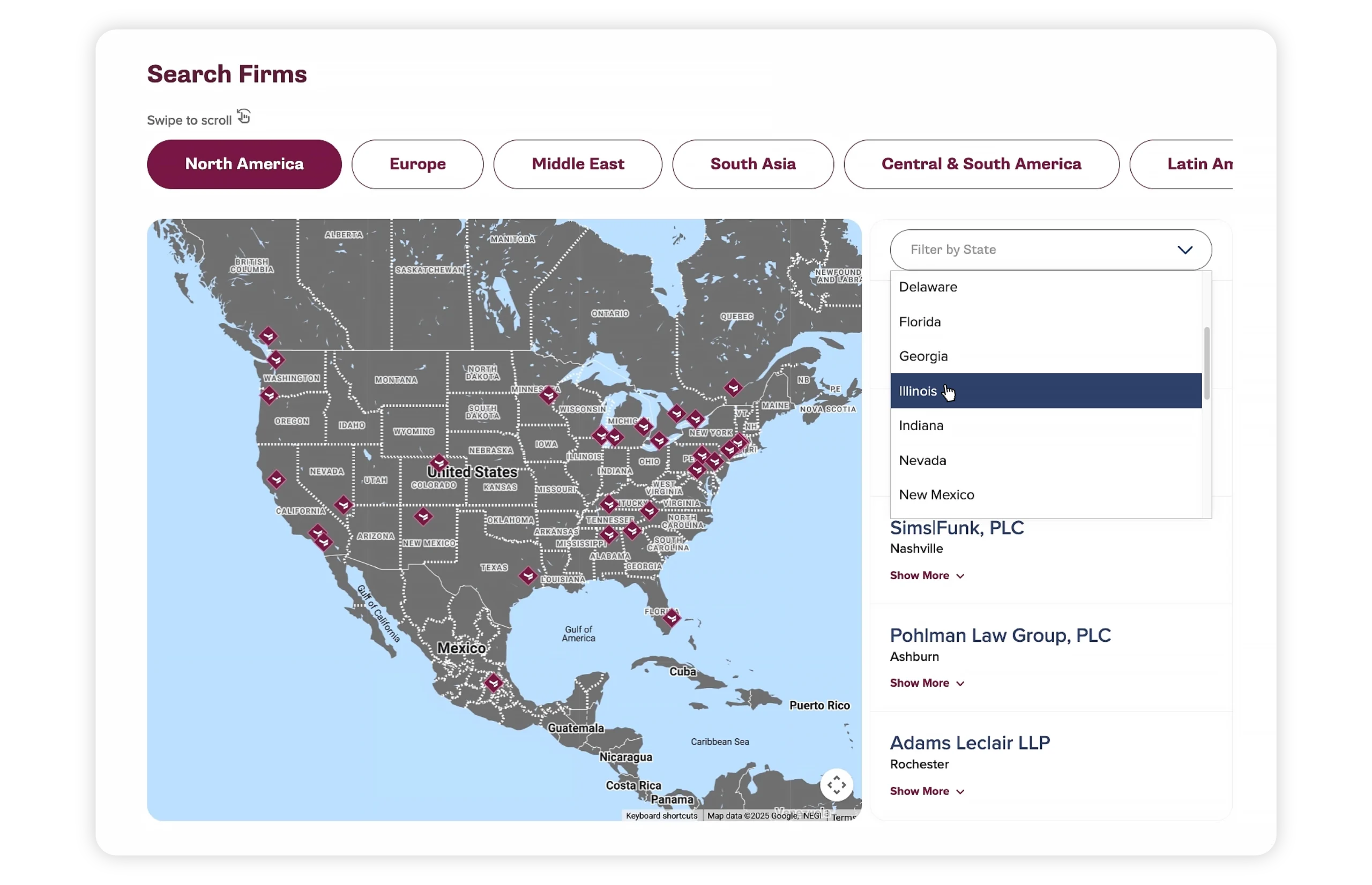Click the firm marker in southern Nevada
This screenshot has height=885, width=1372.
[343, 505]
